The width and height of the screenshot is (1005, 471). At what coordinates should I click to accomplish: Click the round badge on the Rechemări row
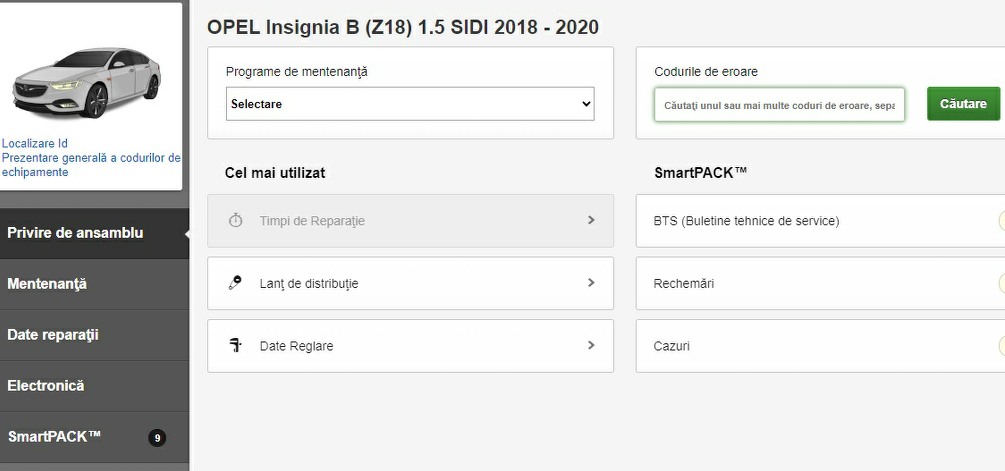[x=1001, y=284]
